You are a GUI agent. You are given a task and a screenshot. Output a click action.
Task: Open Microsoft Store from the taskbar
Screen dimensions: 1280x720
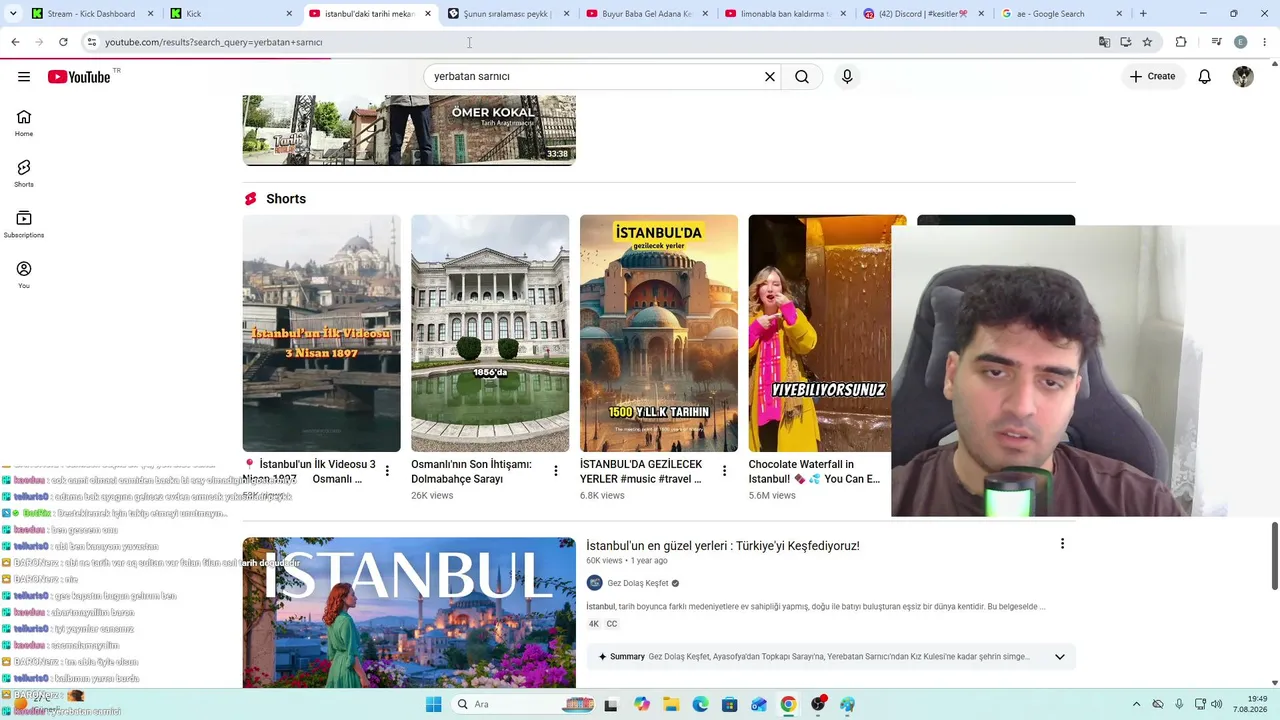[x=730, y=704]
